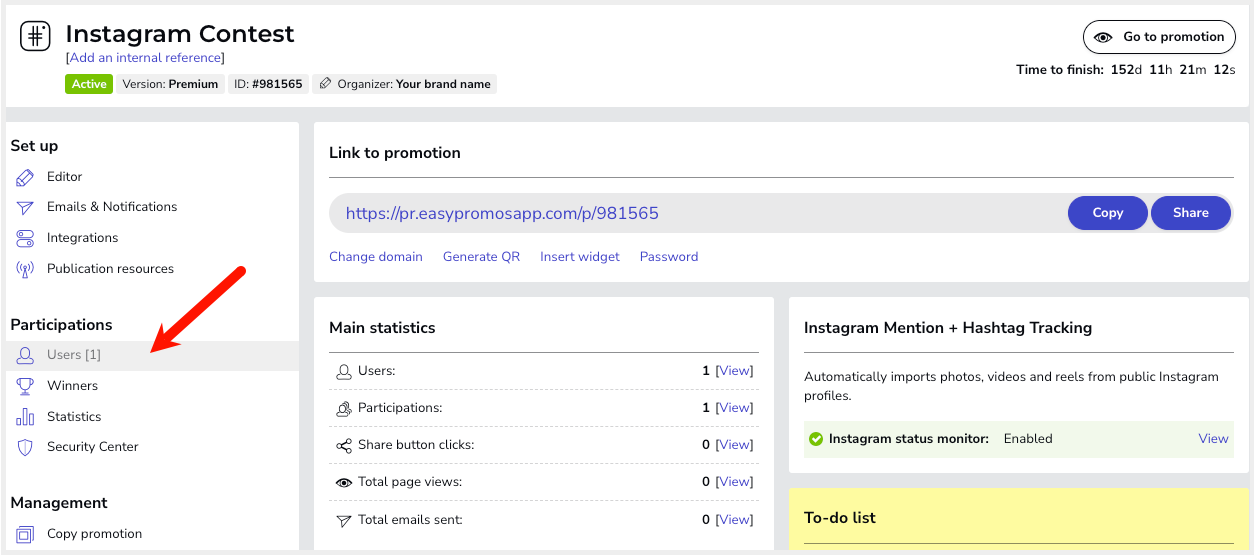The image size is (1254, 556).
Task: Click the Copy promotion duplicate icon
Action: point(25,534)
